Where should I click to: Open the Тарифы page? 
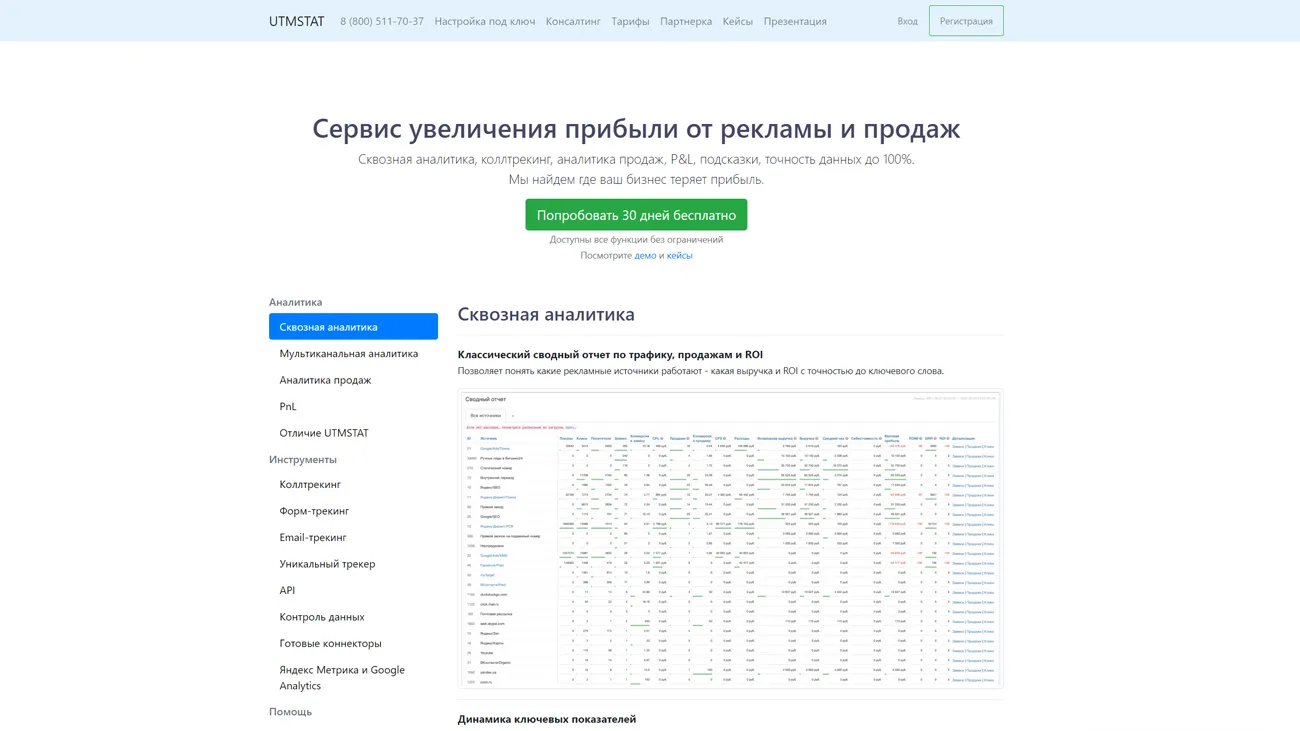coord(629,20)
